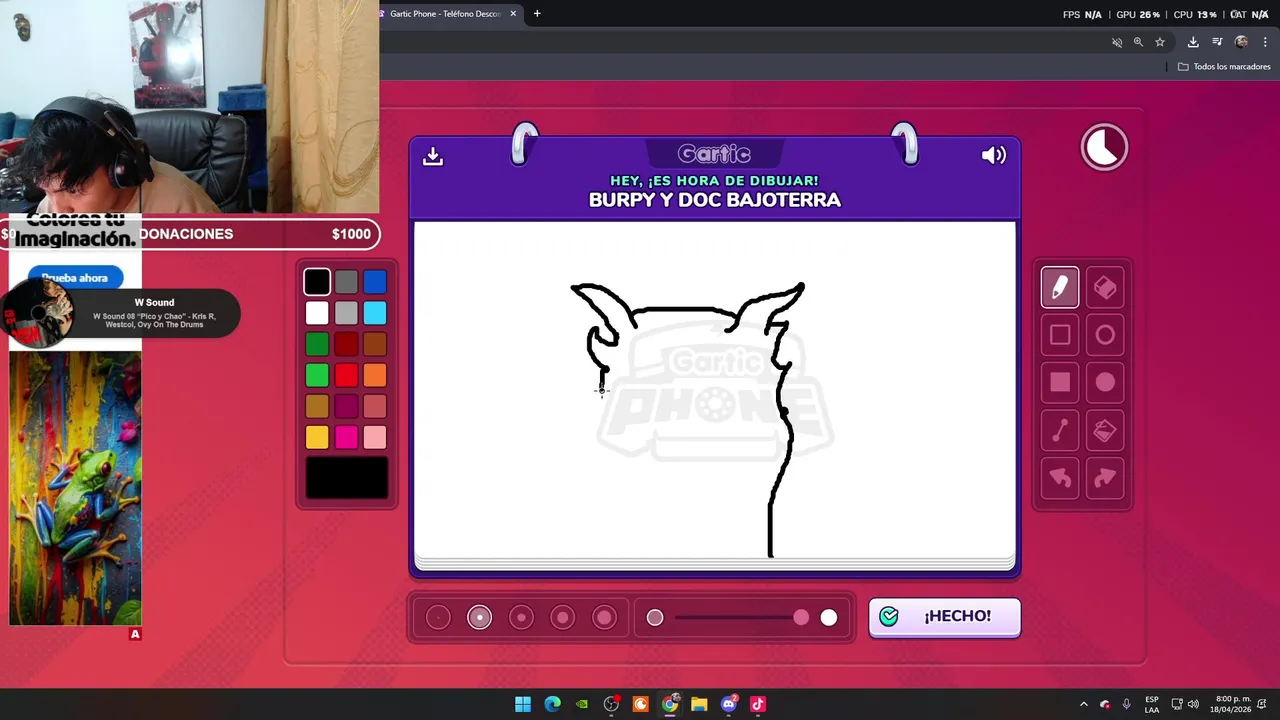
Task: Pick the bright red color swatch
Action: (x=346, y=375)
